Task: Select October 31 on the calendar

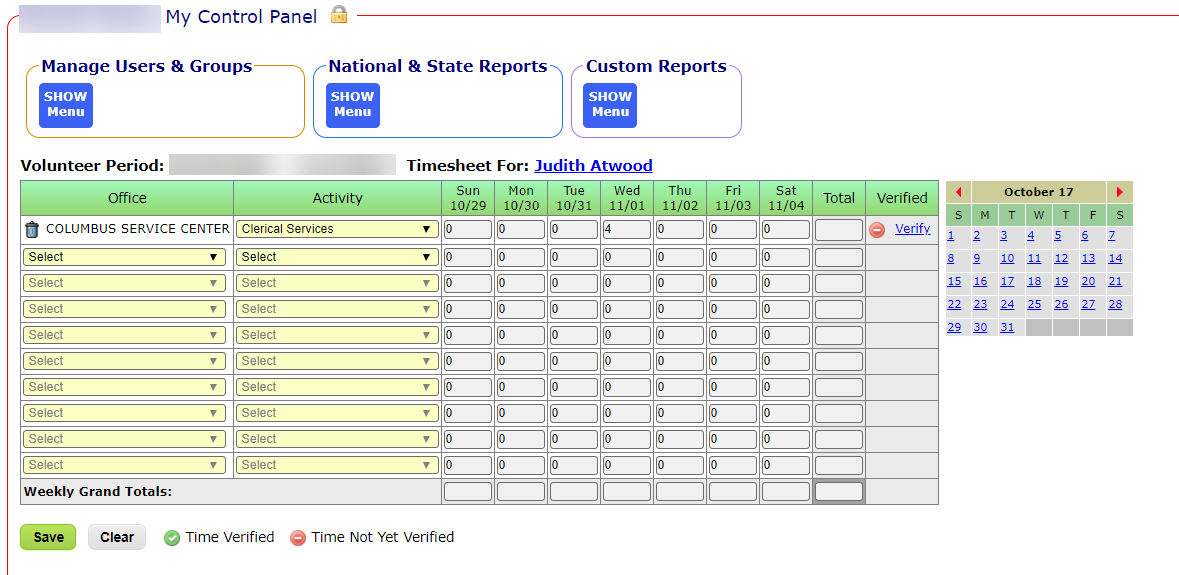Action: point(1007,328)
